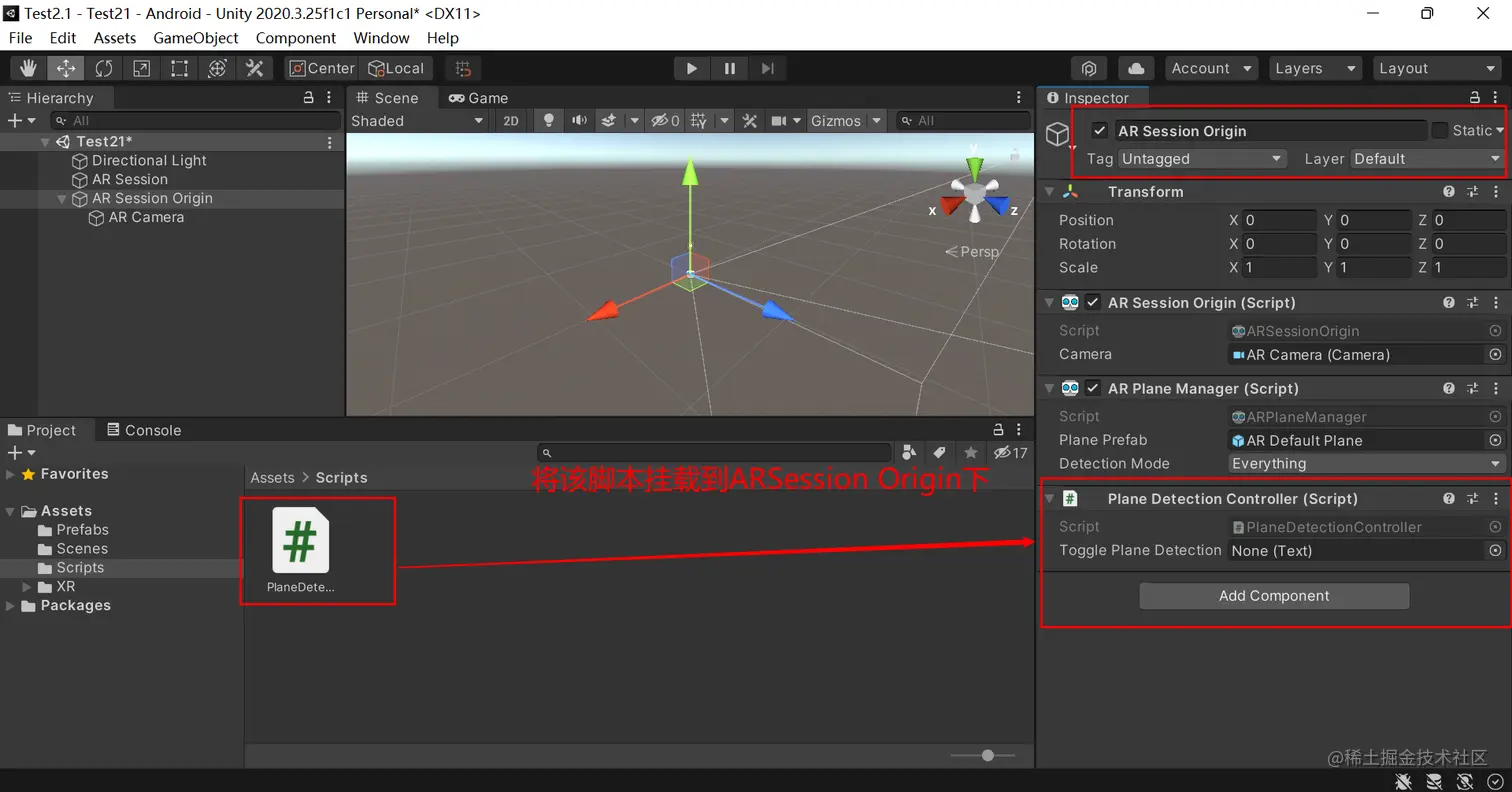This screenshot has width=1512, height=792.
Task: Open the GameObject menu
Action: pos(196,37)
